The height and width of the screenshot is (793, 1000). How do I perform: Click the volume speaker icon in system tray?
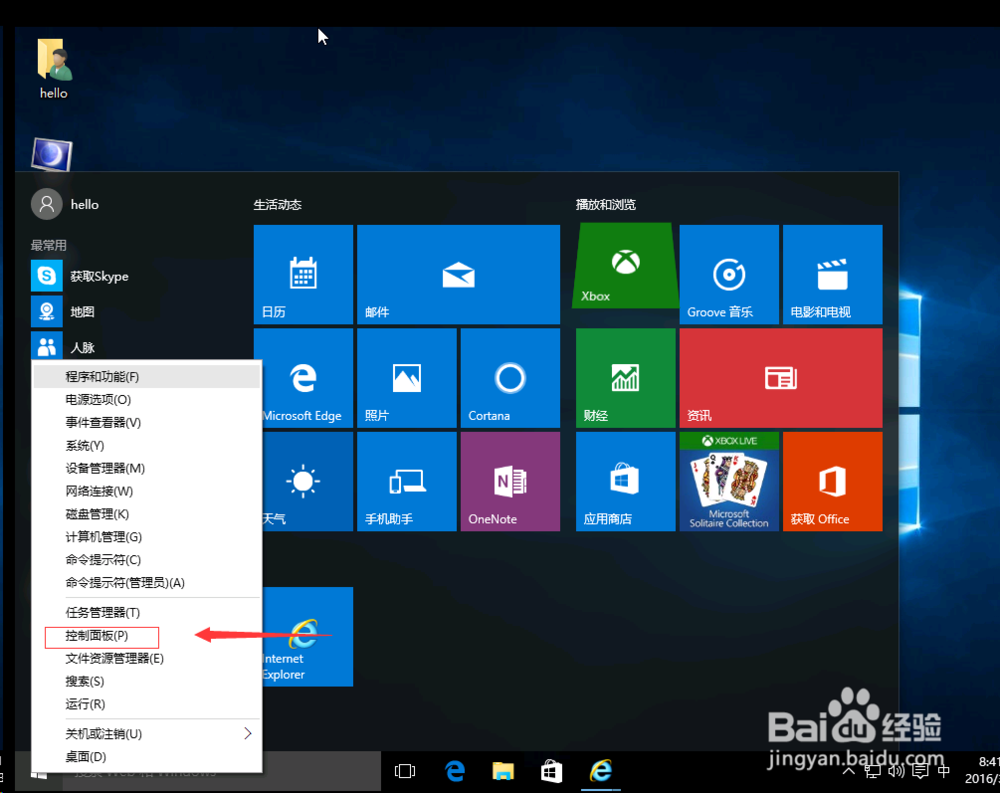pyautogui.click(x=895, y=770)
